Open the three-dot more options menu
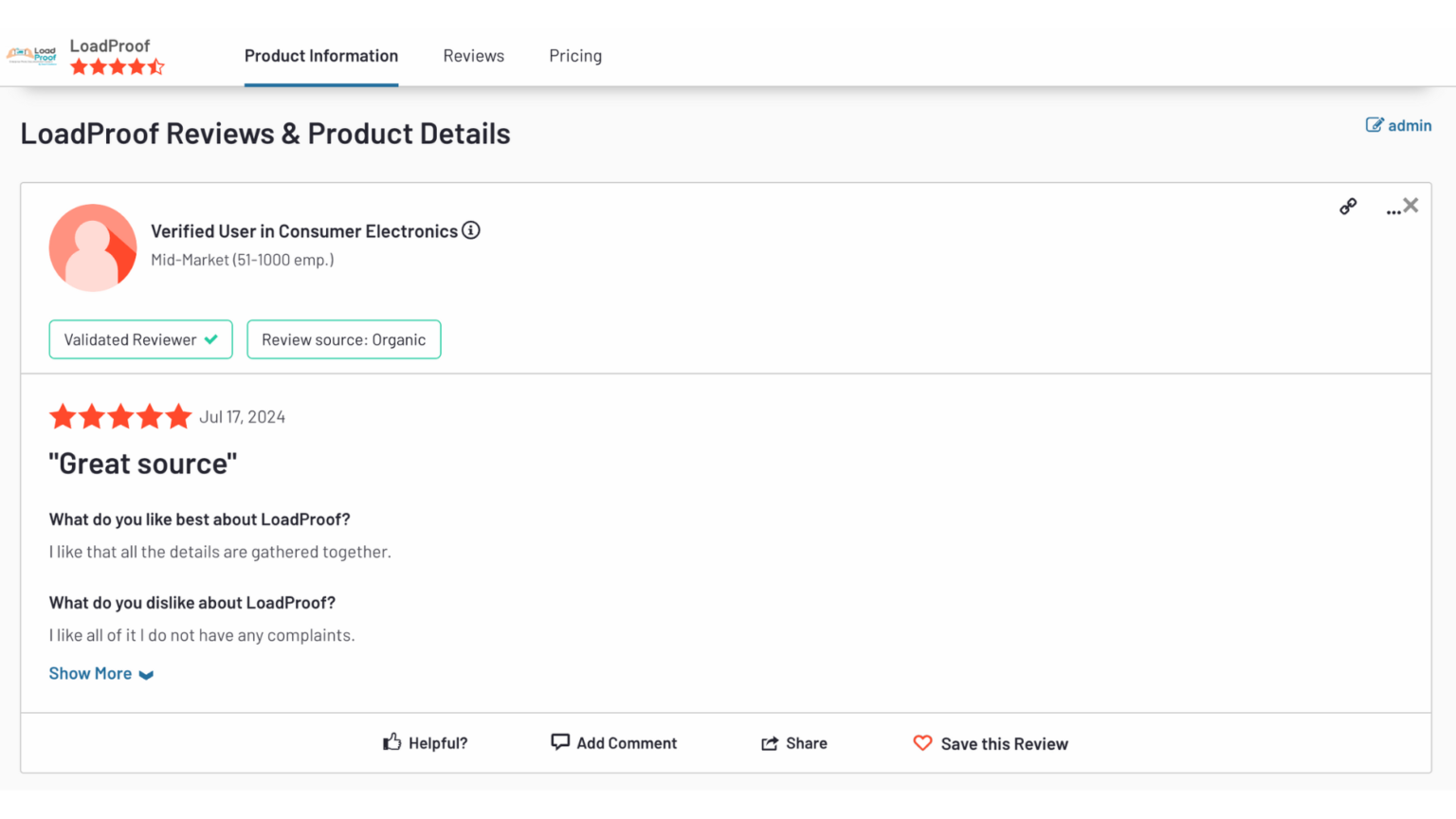The image size is (1456, 819). click(1392, 212)
